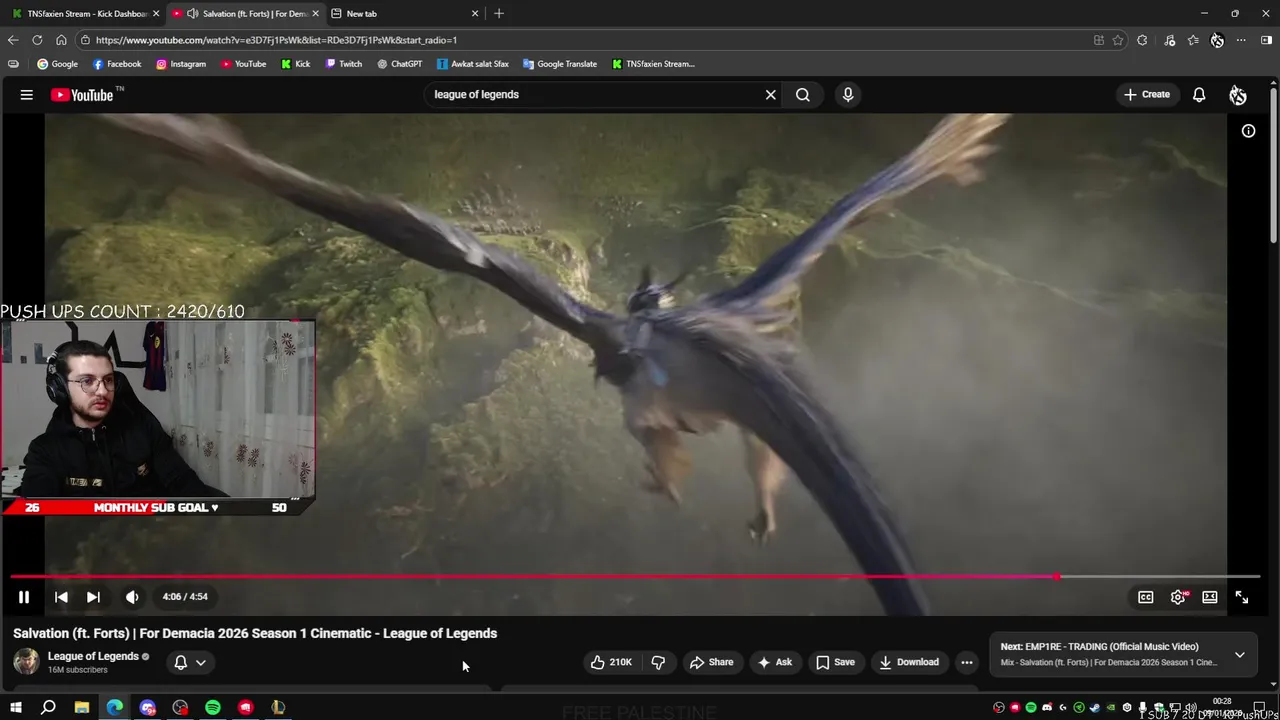Open the player settings gear

1178,597
